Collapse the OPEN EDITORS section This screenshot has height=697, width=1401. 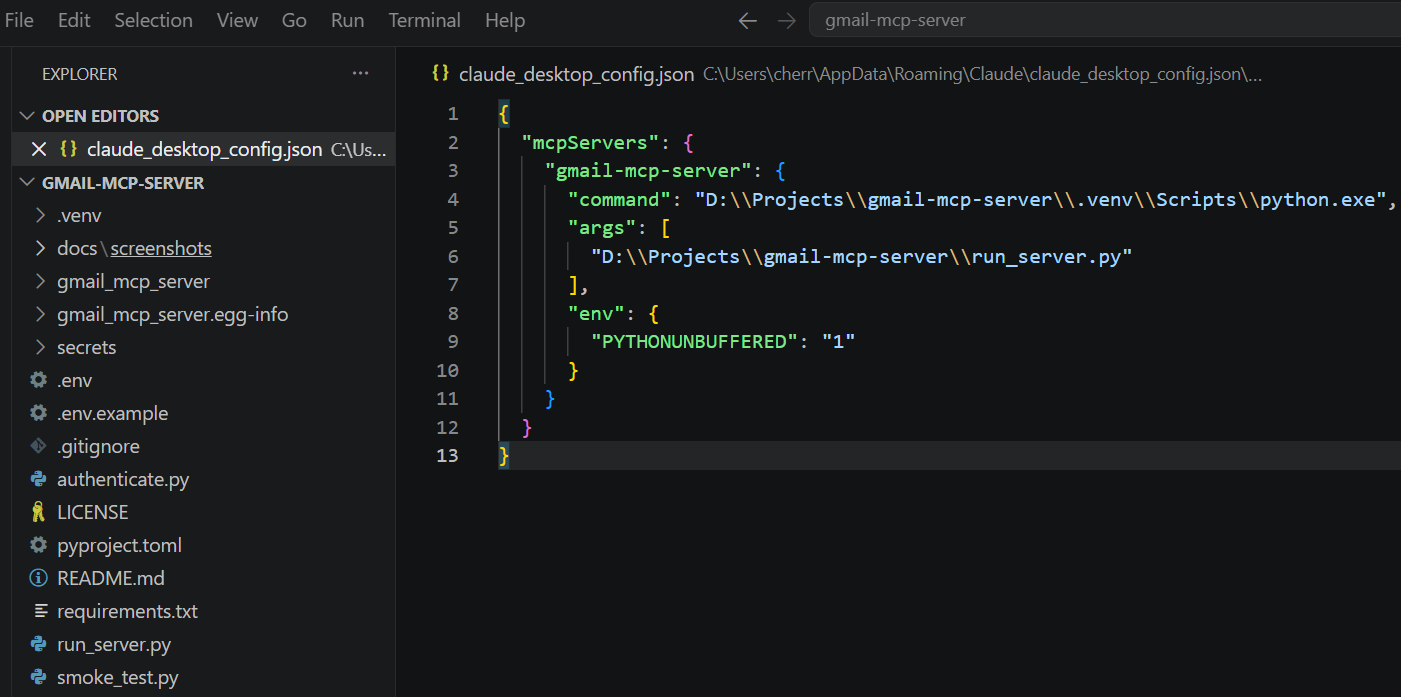pos(27,116)
